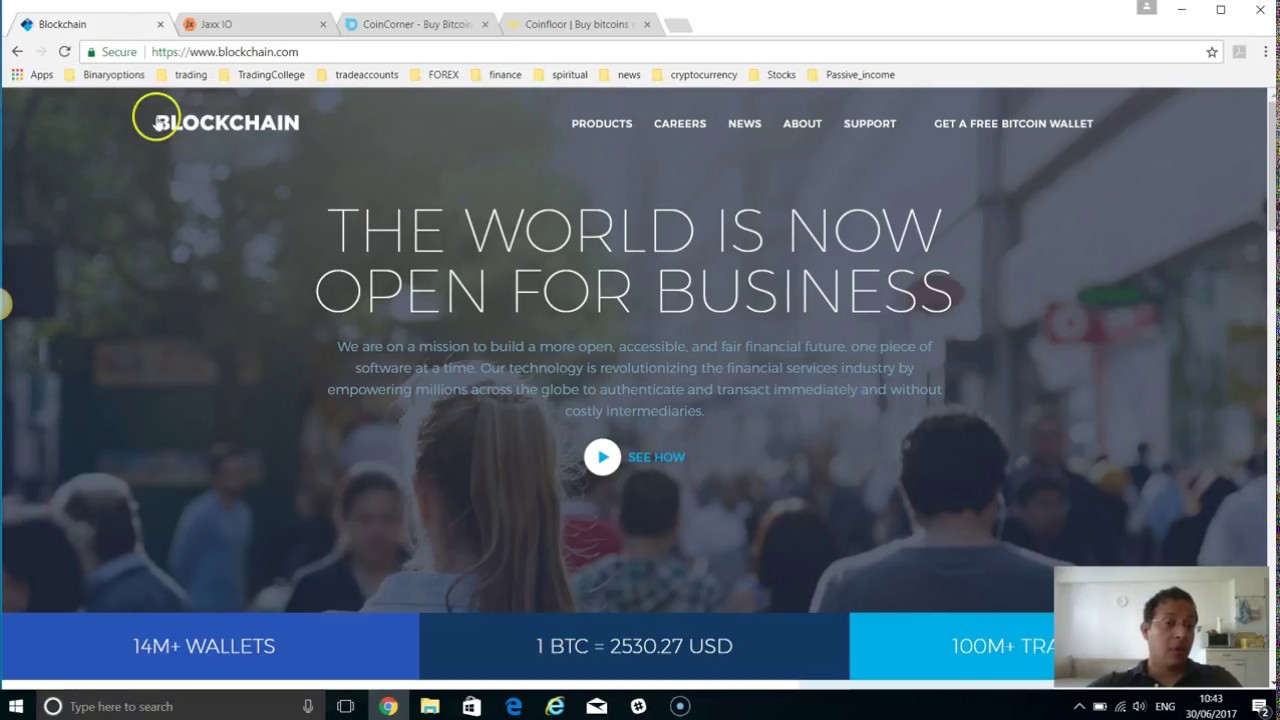1280x720 pixels.
Task: Open the FOREX bookmark folder
Action: [x=433, y=75]
